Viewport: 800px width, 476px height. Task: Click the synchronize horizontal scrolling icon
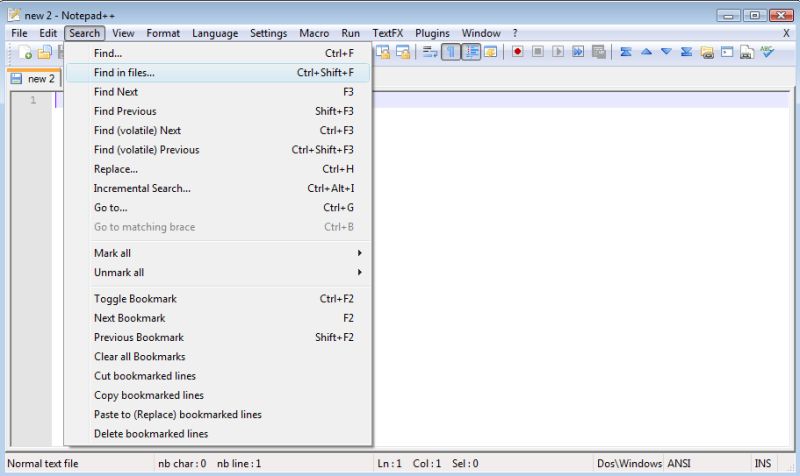point(403,52)
